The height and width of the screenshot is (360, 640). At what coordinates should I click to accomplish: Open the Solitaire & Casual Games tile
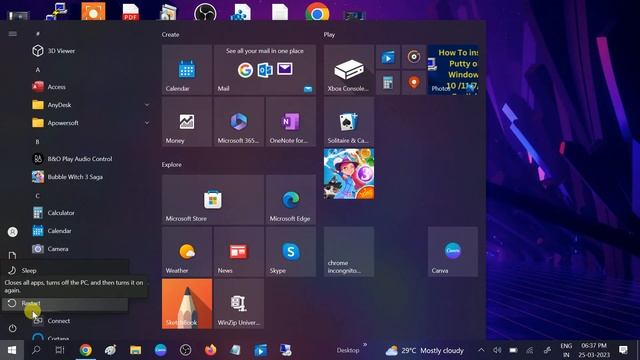349,122
